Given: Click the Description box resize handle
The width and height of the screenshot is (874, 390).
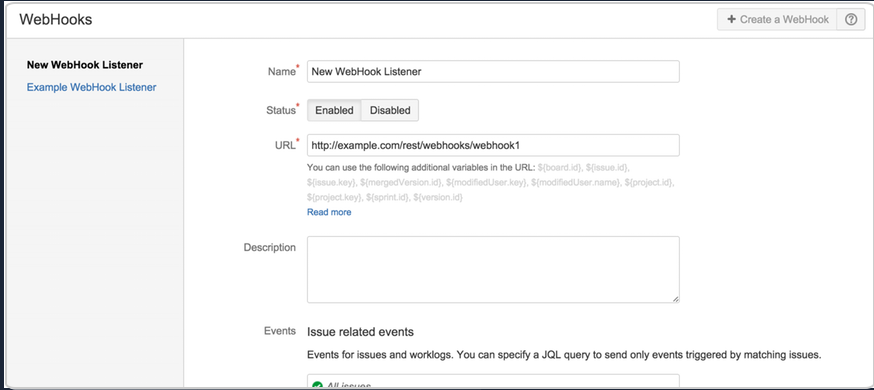Looking at the screenshot, I should pos(675,299).
